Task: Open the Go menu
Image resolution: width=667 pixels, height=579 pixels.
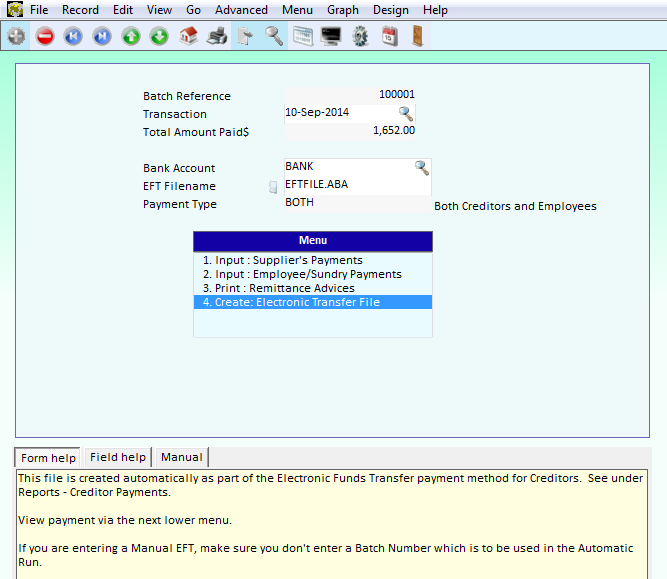Action: tap(194, 10)
